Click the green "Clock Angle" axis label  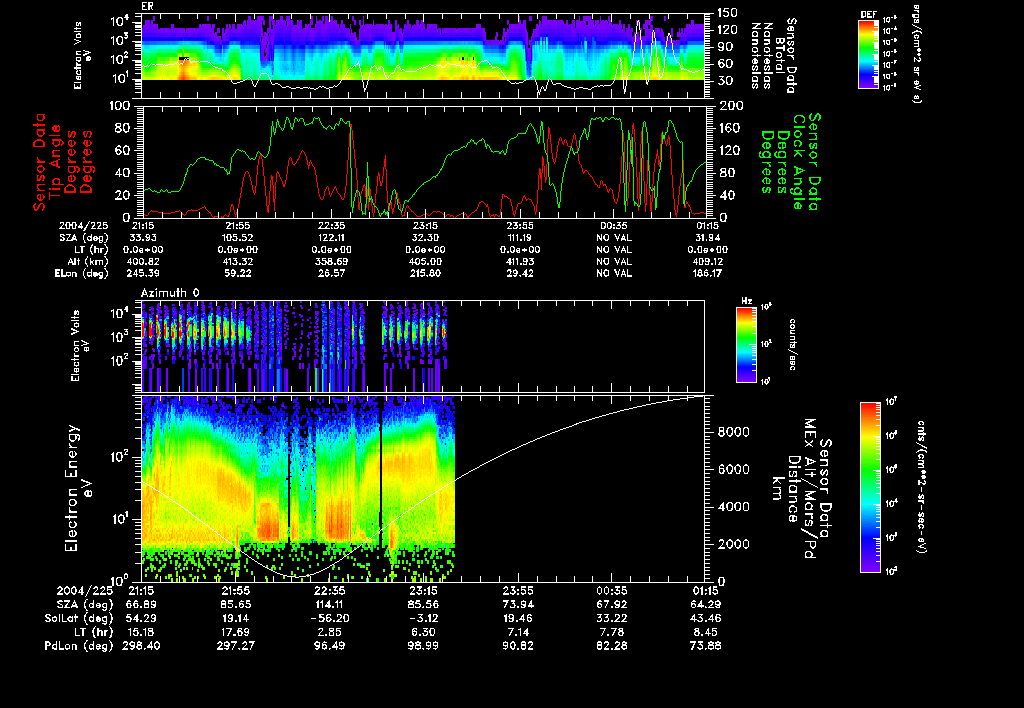[798, 162]
